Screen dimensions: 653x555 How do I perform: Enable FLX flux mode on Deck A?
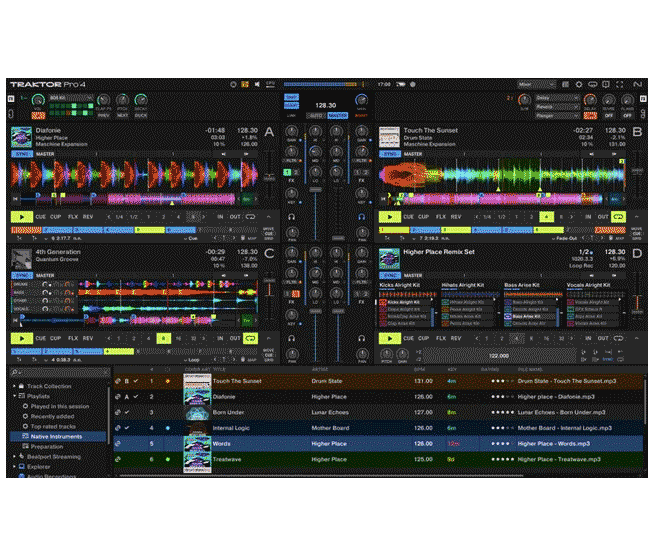point(73,217)
